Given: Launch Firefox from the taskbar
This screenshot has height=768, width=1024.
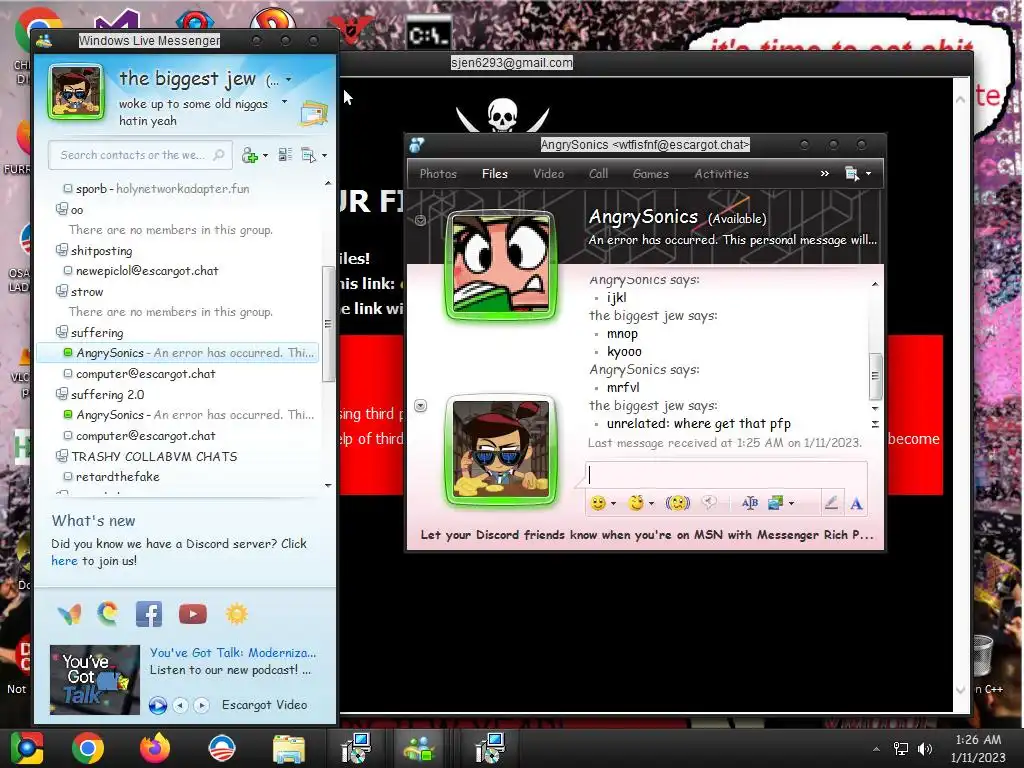Looking at the screenshot, I should tap(155, 748).
